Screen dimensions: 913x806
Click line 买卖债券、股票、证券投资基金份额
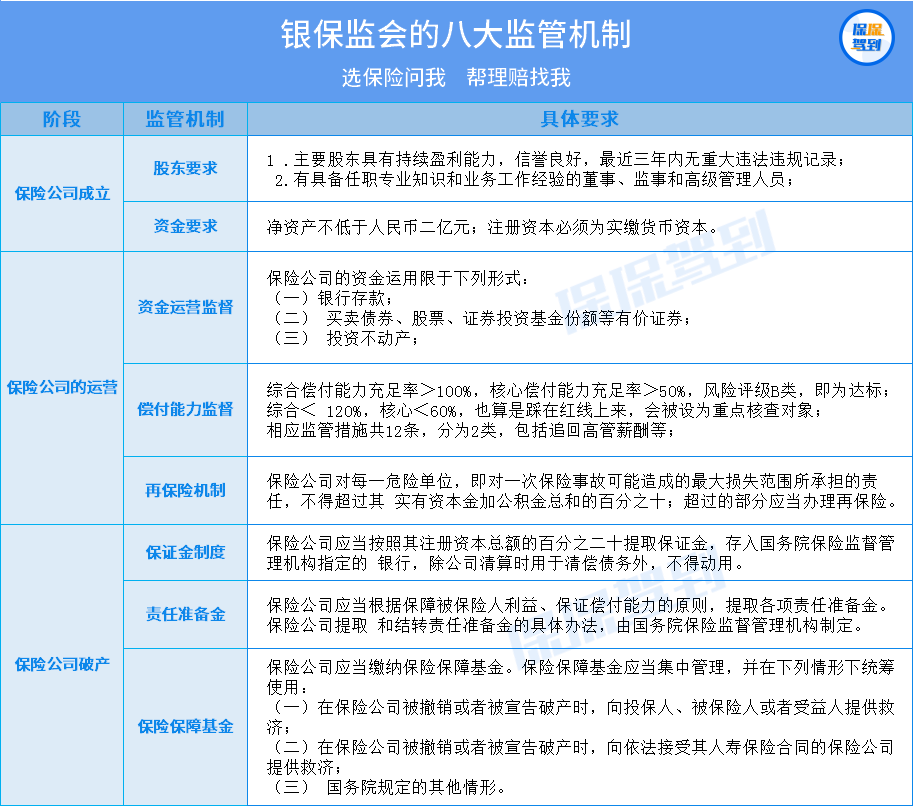[480, 319]
